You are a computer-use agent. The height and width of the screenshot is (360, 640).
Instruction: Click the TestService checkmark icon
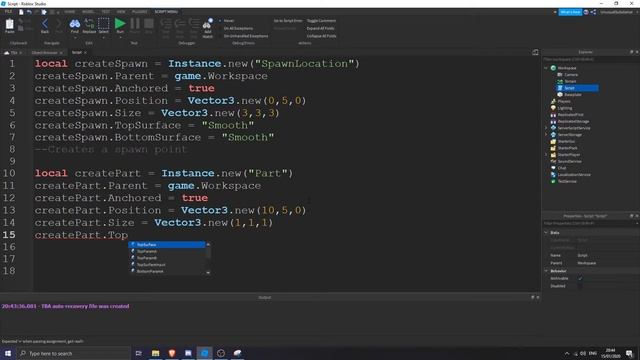(553, 181)
